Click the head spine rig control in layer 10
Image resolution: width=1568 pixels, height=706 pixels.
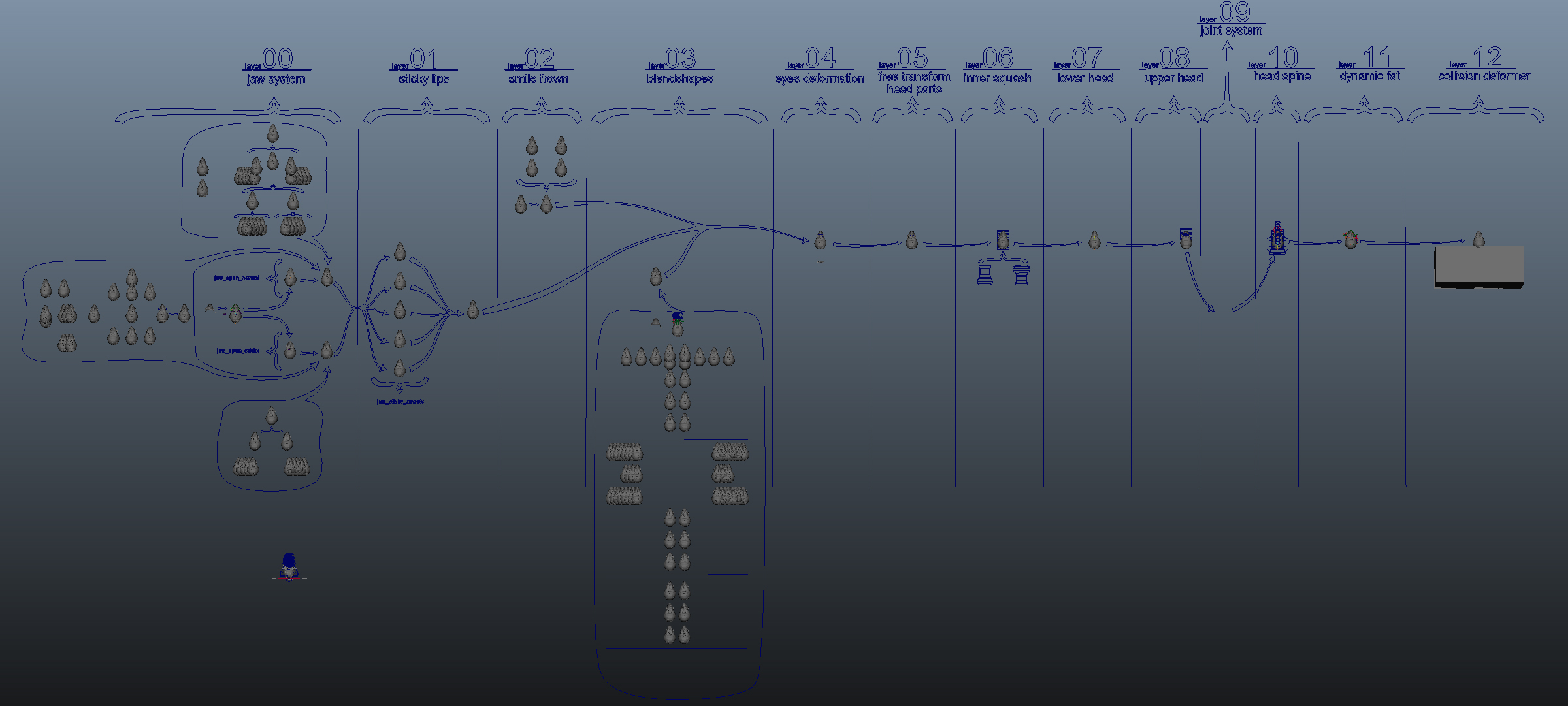pyautogui.click(x=1277, y=238)
